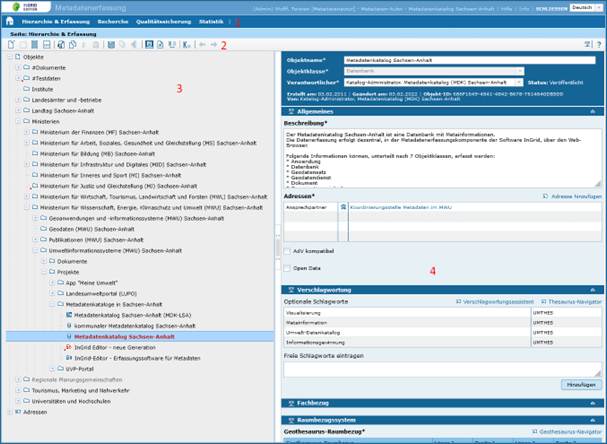Image resolution: width=607 pixels, height=444 pixels.
Task: Click the icon of InGrid Editor - neue Generation
Action: (69, 347)
